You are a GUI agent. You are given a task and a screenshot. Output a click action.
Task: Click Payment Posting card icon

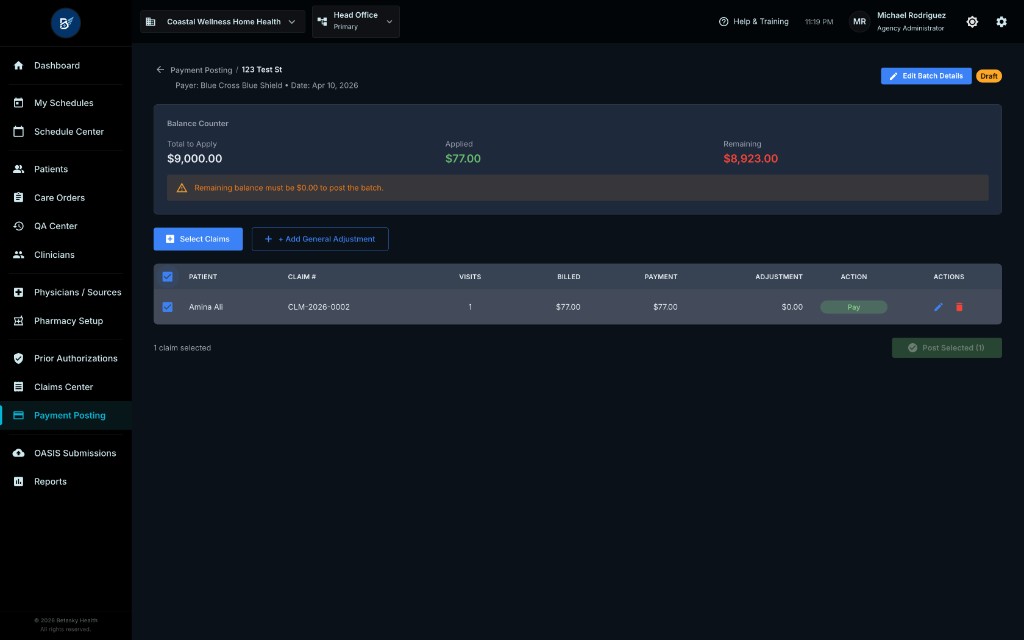18,415
